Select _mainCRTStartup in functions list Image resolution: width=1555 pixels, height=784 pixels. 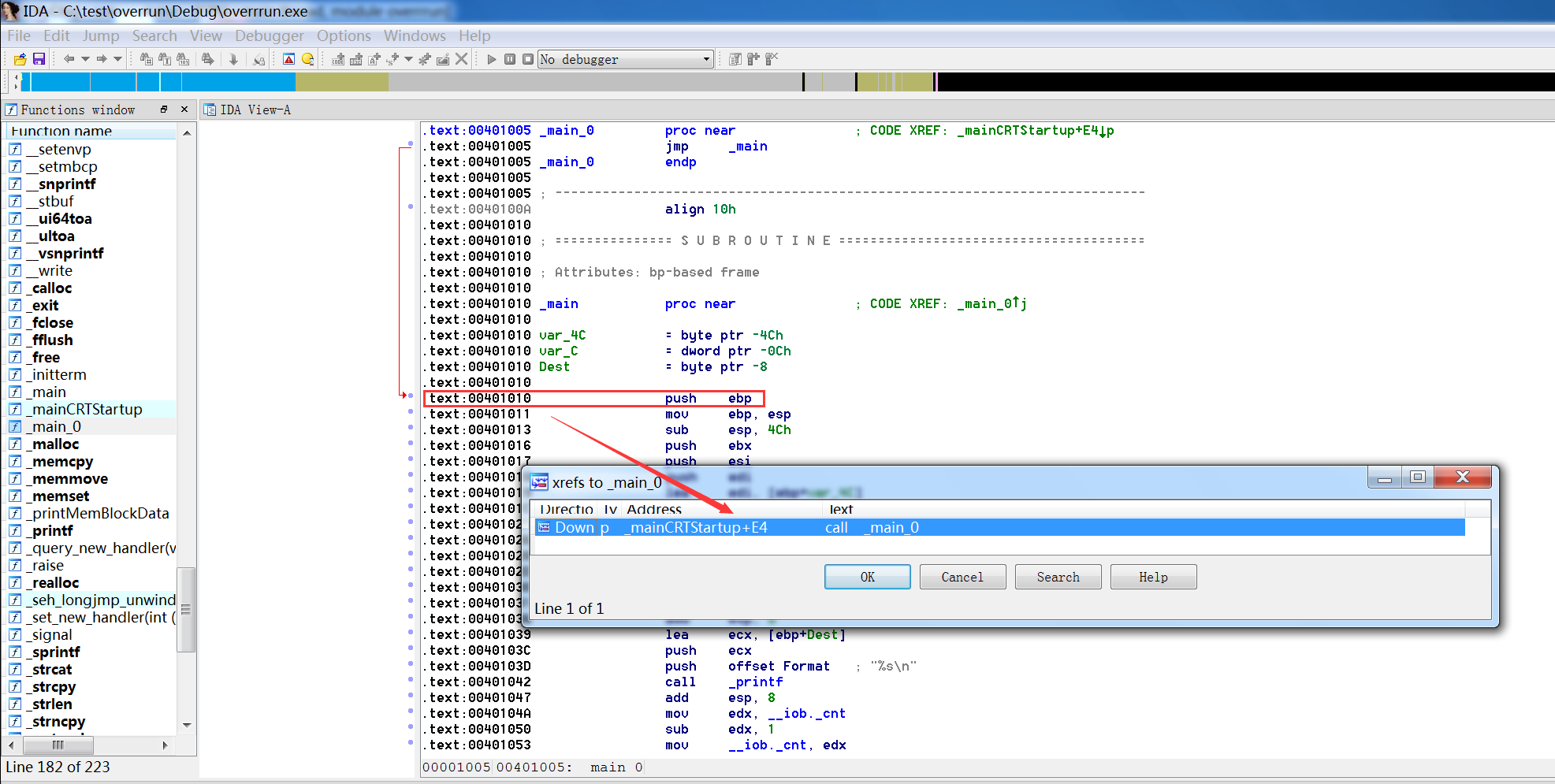tap(91, 409)
